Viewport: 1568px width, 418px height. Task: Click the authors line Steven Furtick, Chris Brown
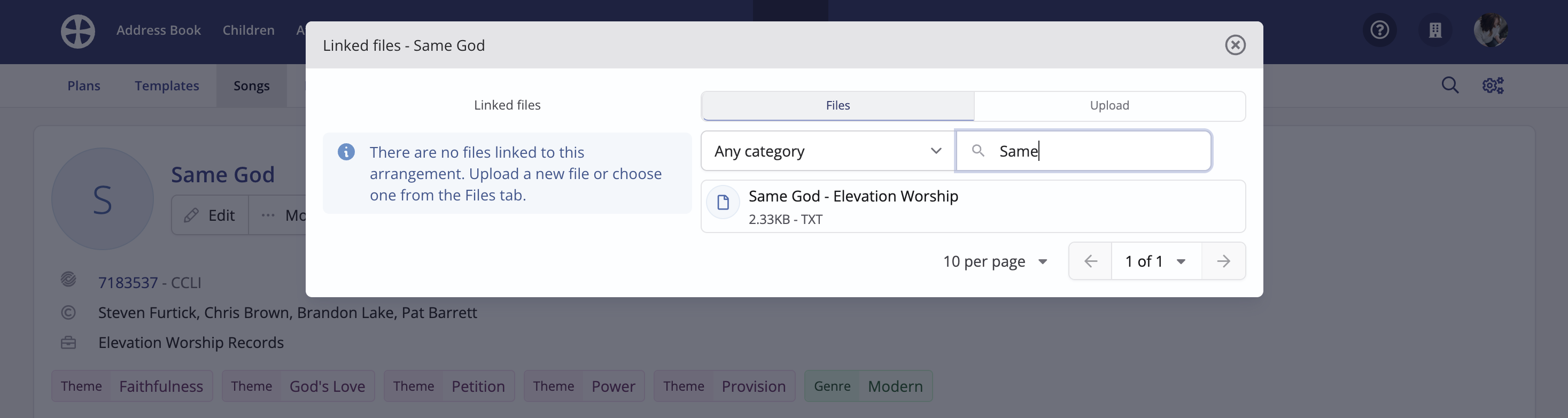click(x=288, y=313)
